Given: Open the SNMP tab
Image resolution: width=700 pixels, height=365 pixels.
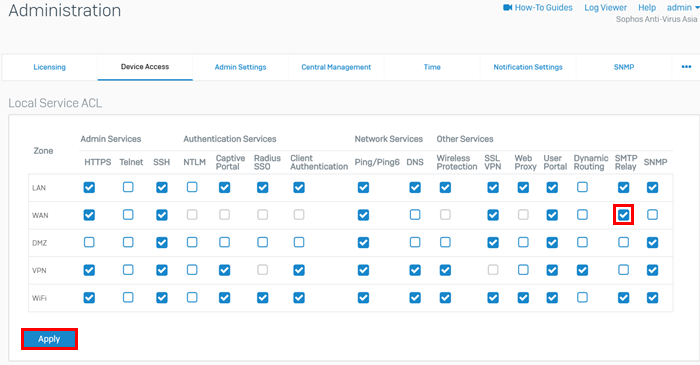Looking at the screenshot, I should pos(624,67).
